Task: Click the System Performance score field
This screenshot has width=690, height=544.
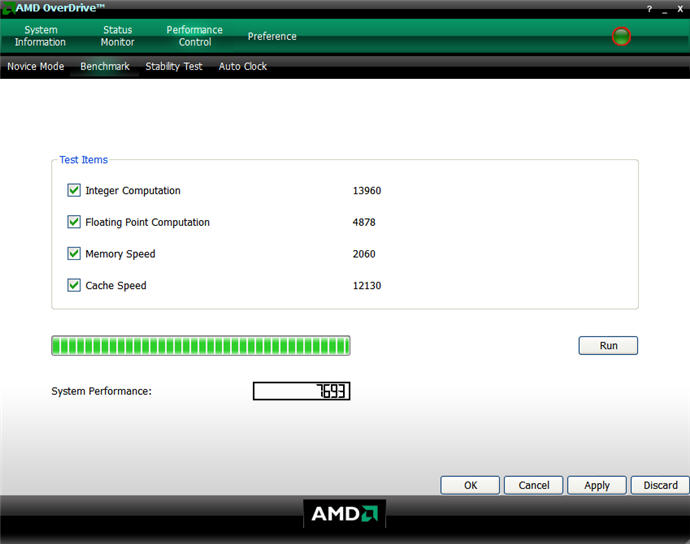Action: pyautogui.click(x=301, y=391)
